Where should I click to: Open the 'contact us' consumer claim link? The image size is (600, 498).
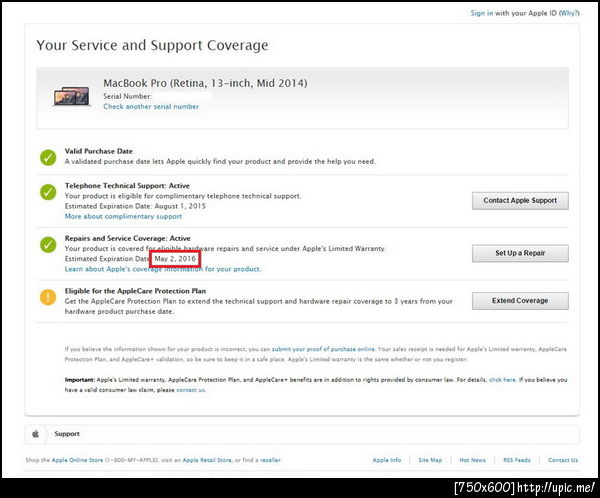pyautogui.click(x=191, y=390)
